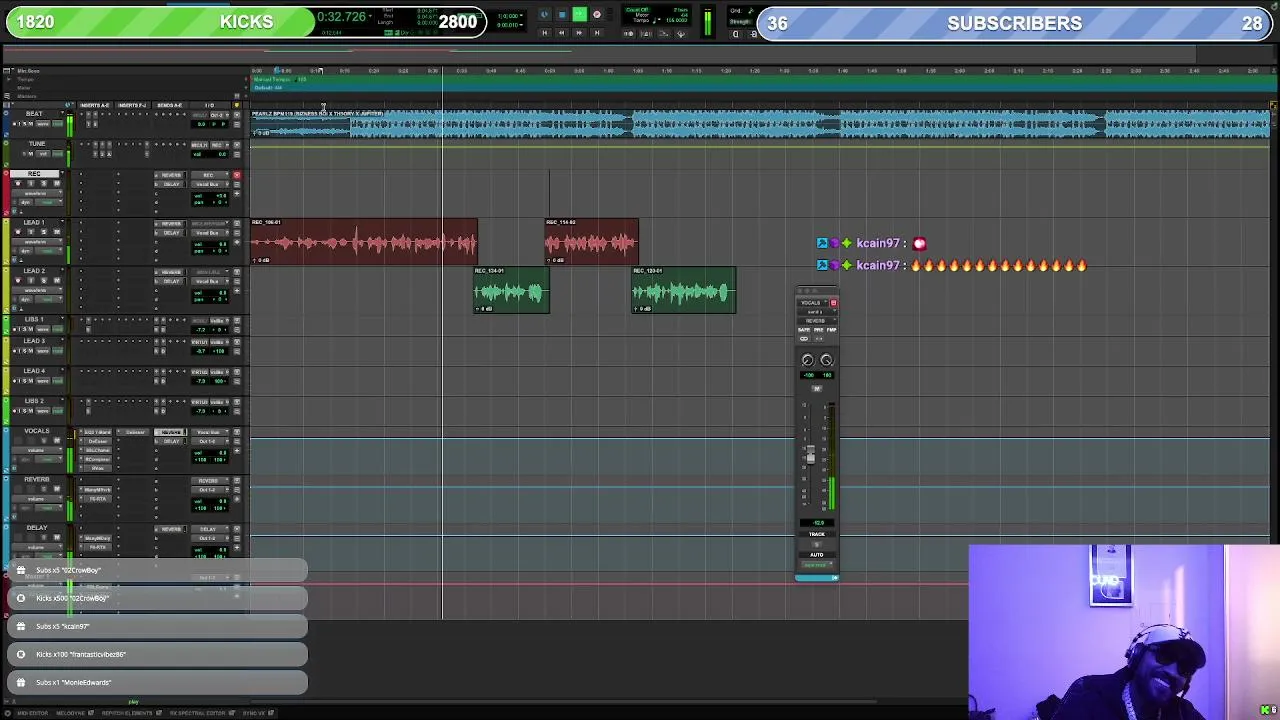This screenshot has width=1280, height=720.
Task: Record-enable the REC track
Action: [18, 184]
